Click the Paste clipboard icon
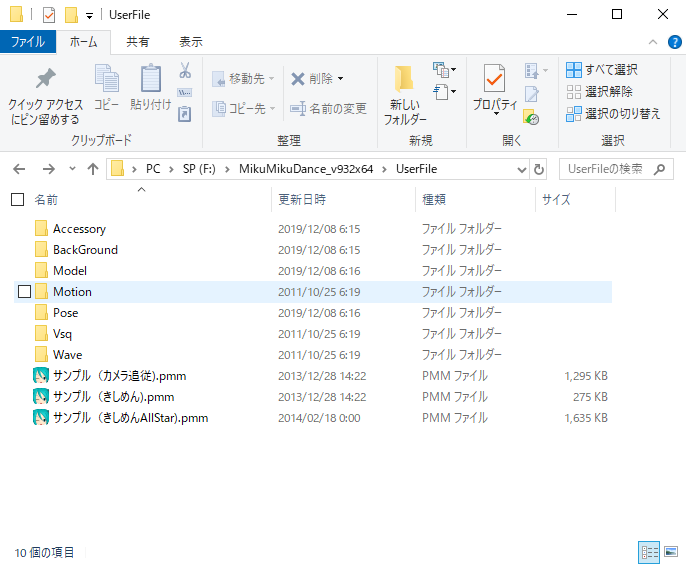This screenshot has width=687, height=565. (x=150, y=78)
